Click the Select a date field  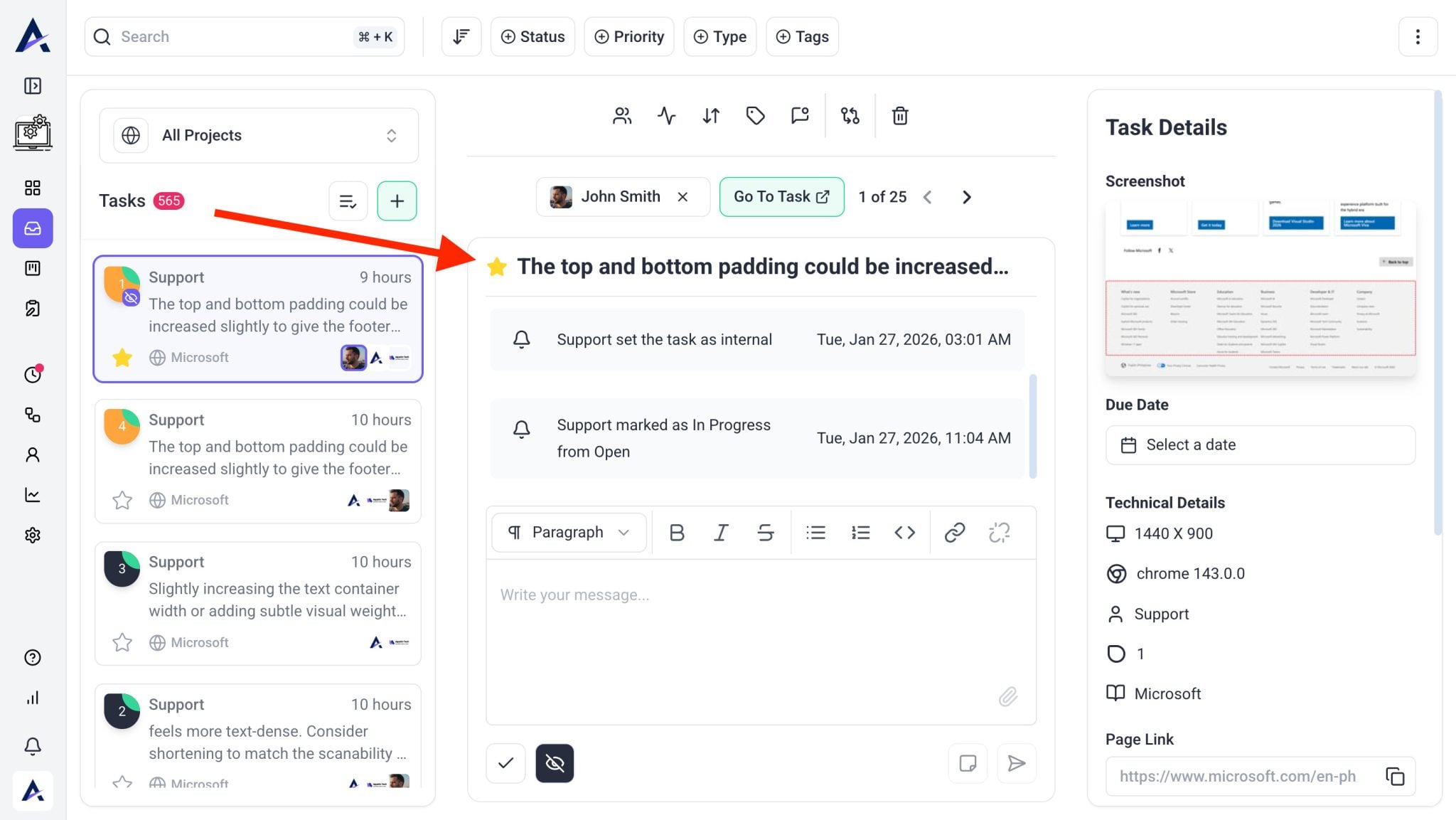[x=1260, y=445]
